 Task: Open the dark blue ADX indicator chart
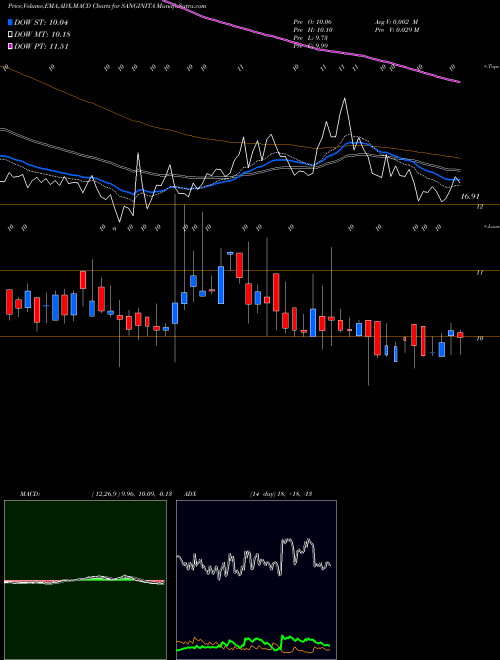point(256,580)
